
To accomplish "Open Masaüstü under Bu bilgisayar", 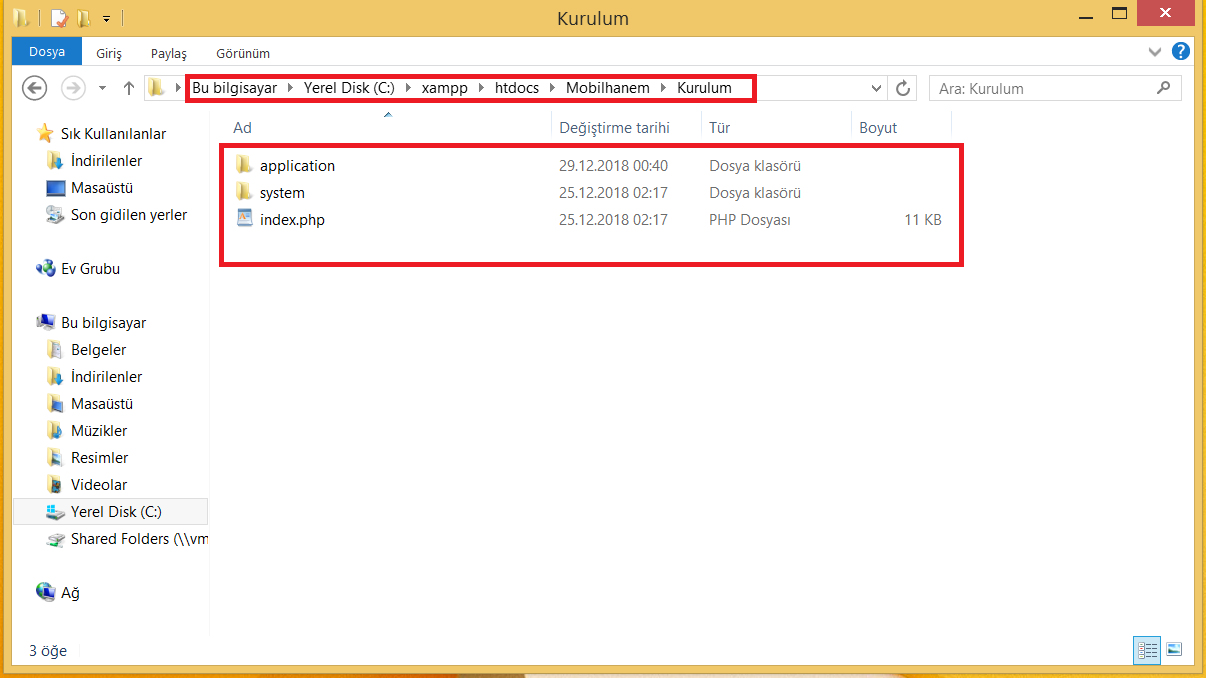I will pyautogui.click(x=102, y=404).
